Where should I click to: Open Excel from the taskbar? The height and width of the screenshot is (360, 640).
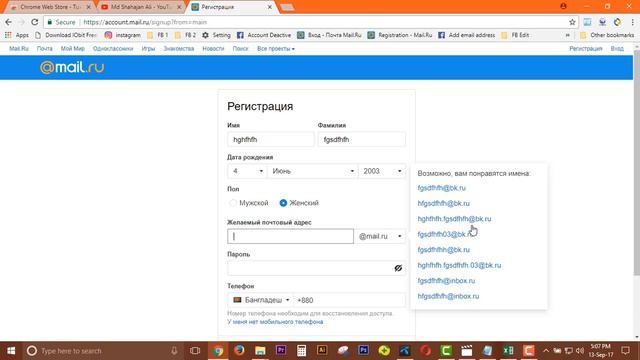(x=508, y=351)
